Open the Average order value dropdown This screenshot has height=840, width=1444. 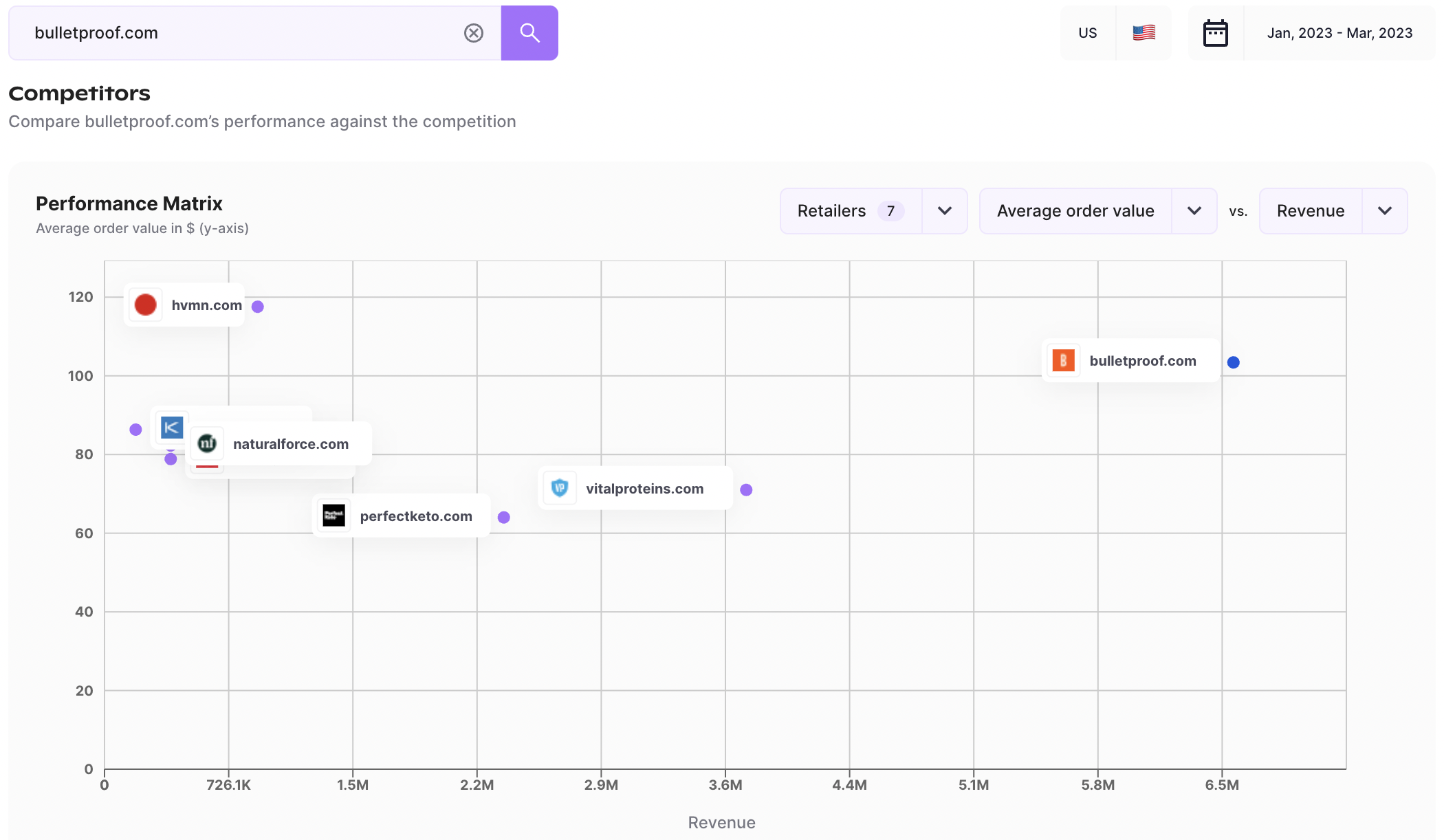pyautogui.click(x=1098, y=211)
